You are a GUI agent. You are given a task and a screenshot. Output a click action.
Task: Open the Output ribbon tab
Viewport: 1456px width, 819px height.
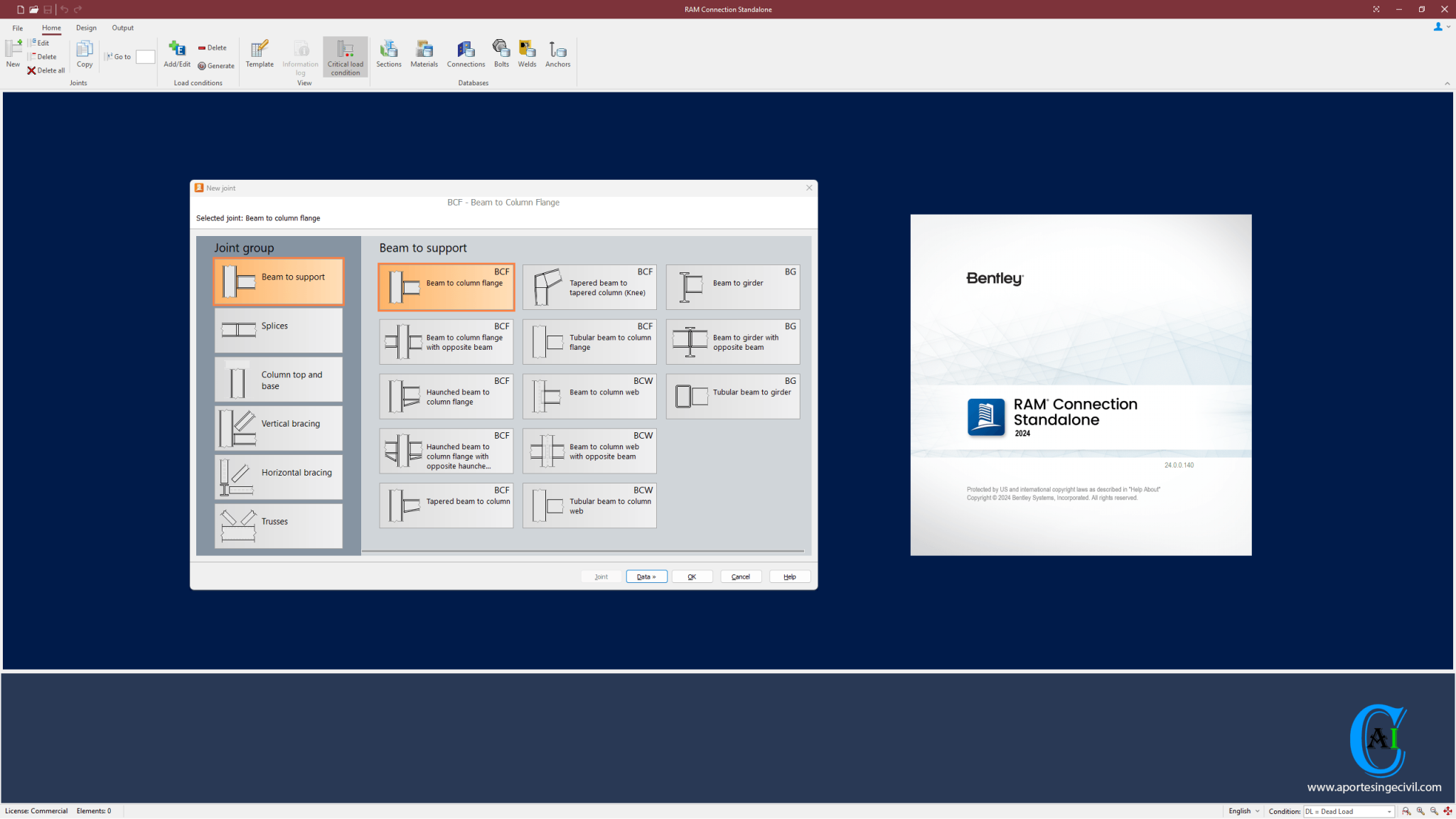(x=122, y=28)
